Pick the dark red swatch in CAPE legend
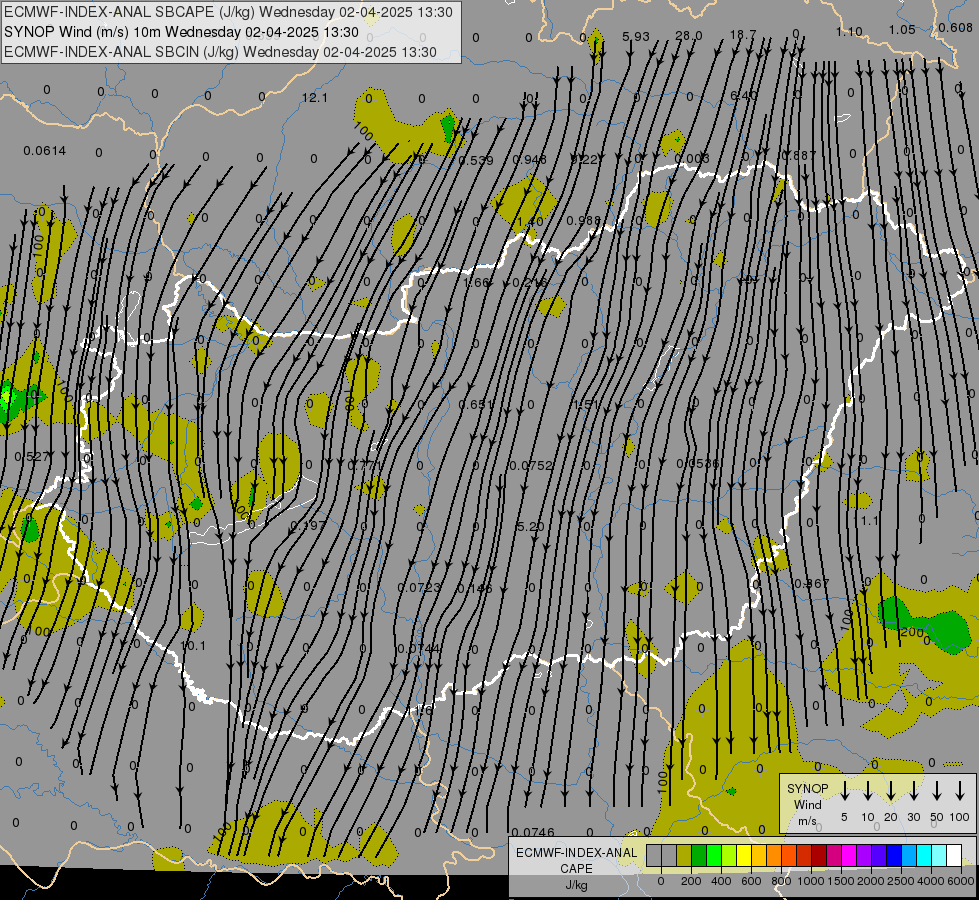The width and height of the screenshot is (979, 900). [819, 855]
